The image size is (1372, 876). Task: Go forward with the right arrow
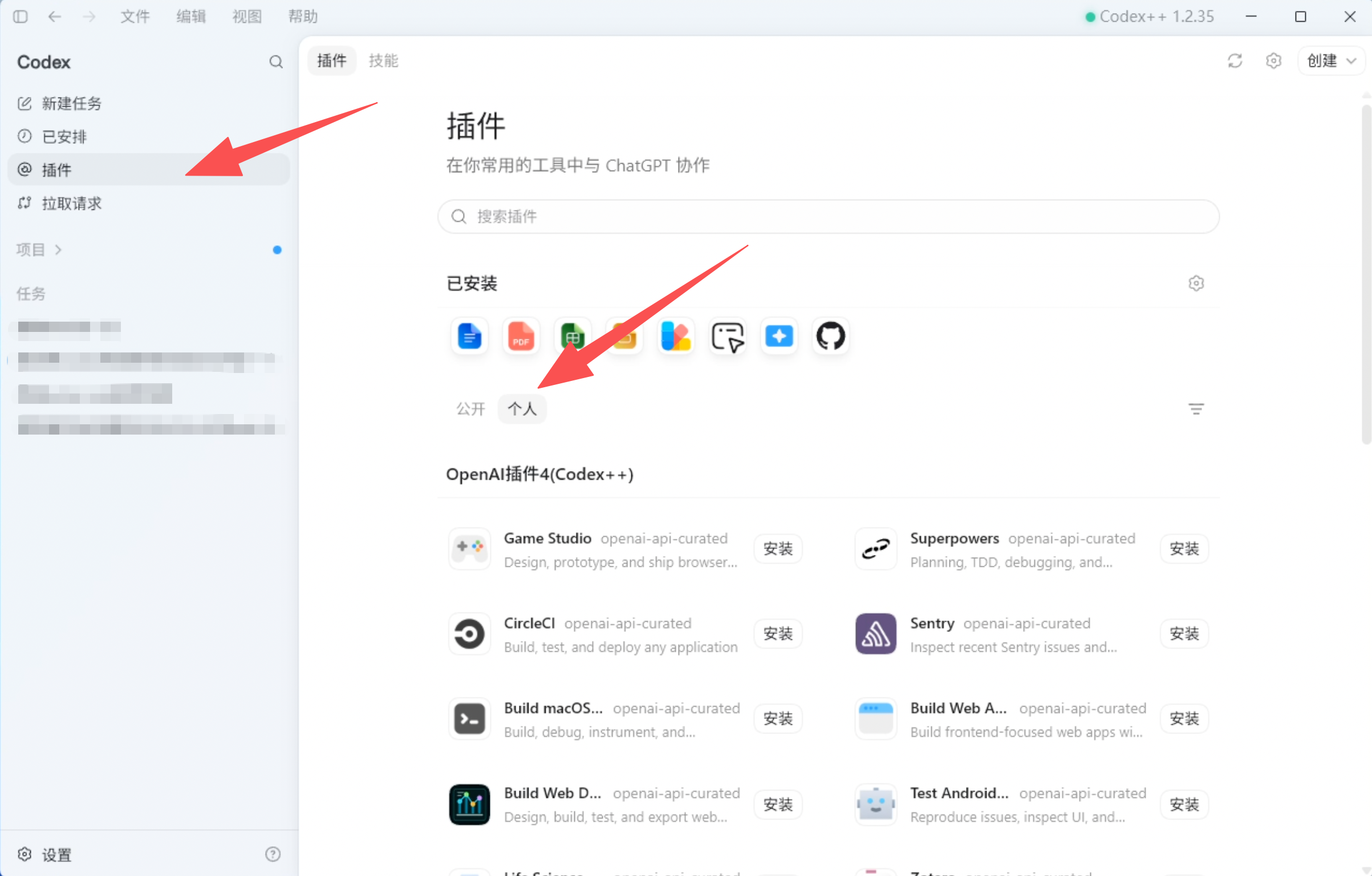(x=89, y=17)
